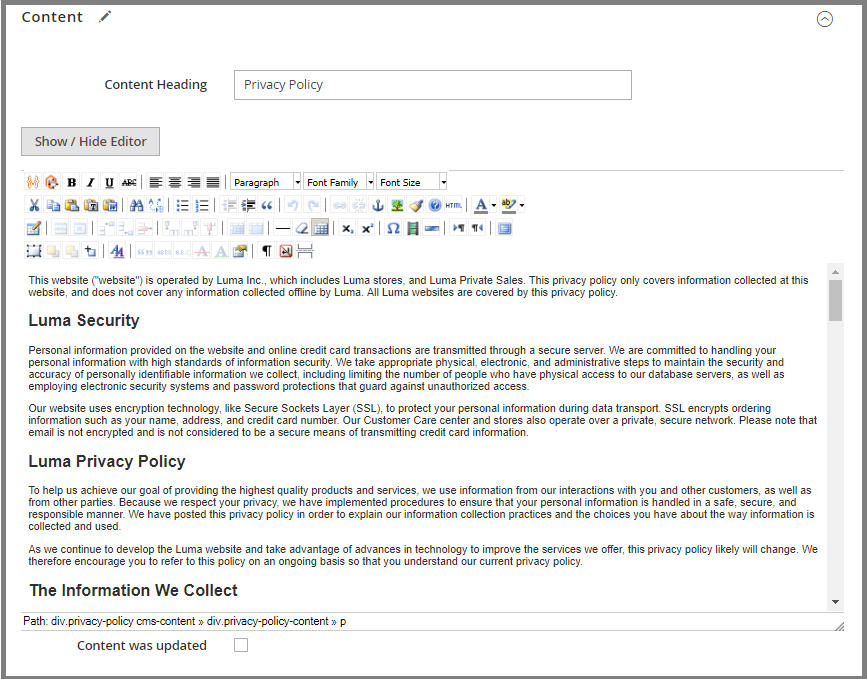
Task: Apply the background highlight color swatch
Action: 508,206
